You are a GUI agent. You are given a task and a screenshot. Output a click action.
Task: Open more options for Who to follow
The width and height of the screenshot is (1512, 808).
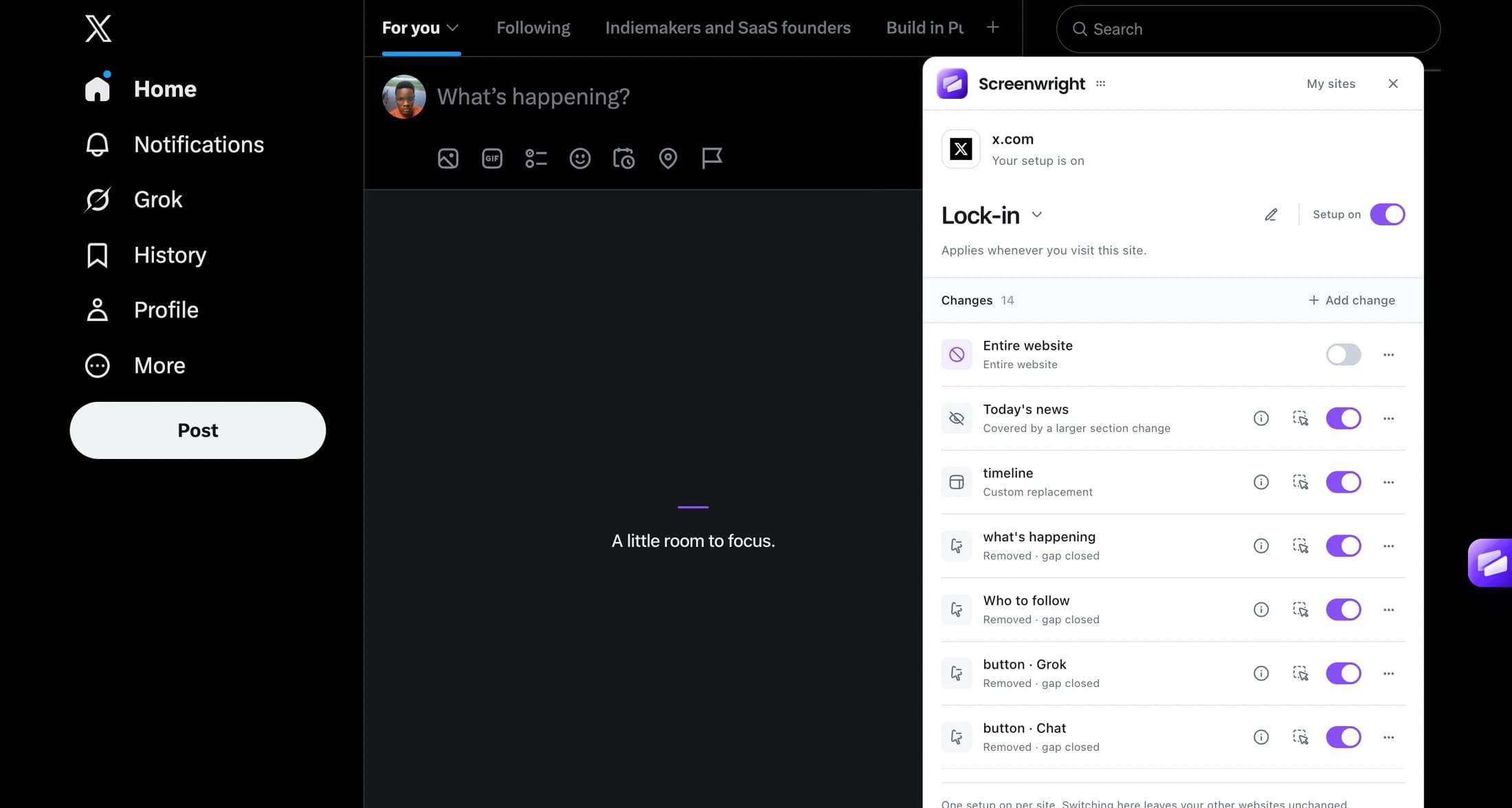1388,610
